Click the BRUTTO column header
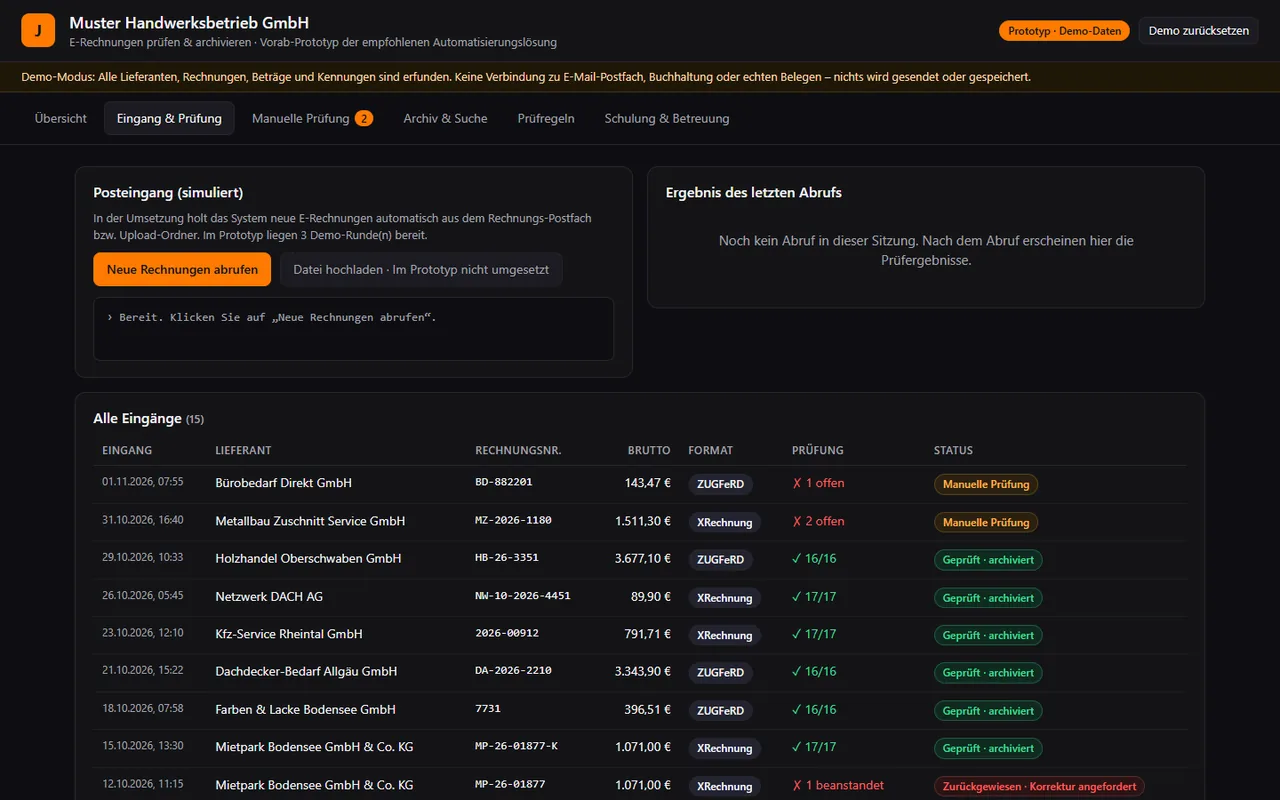 tap(649, 451)
